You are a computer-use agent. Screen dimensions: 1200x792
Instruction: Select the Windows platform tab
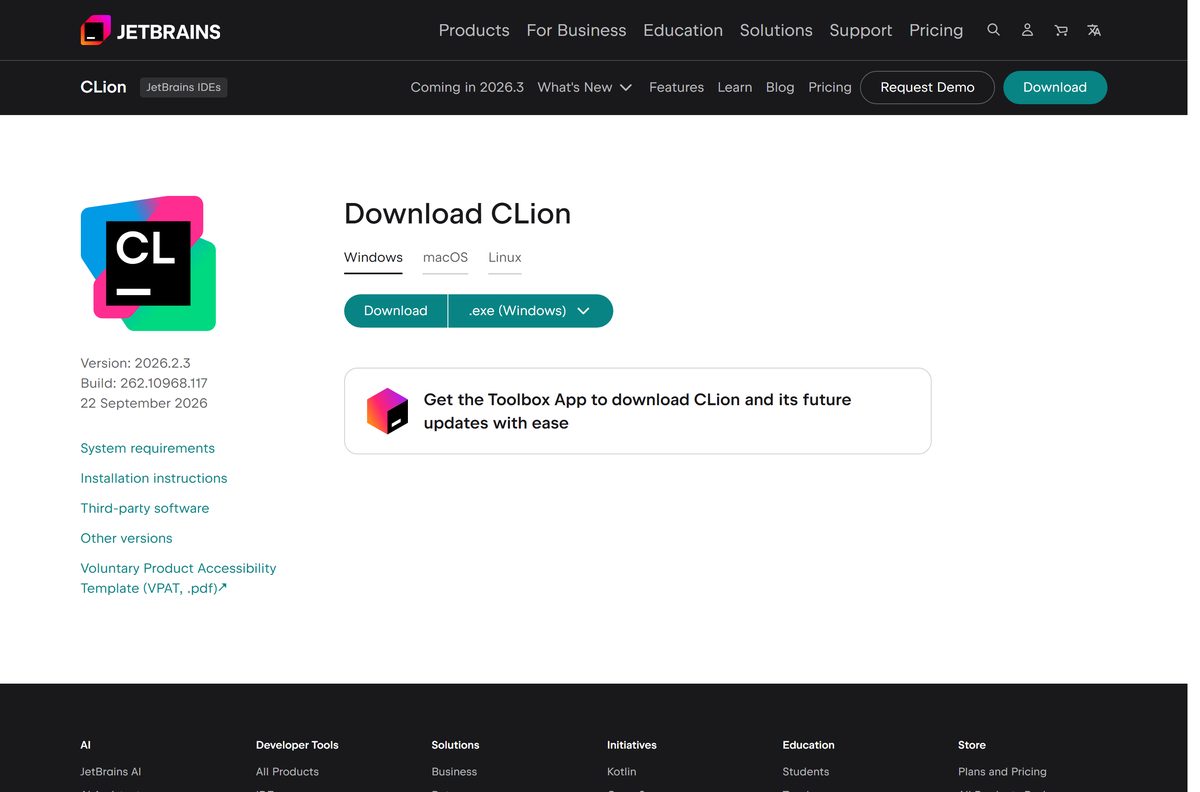click(x=373, y=258)
